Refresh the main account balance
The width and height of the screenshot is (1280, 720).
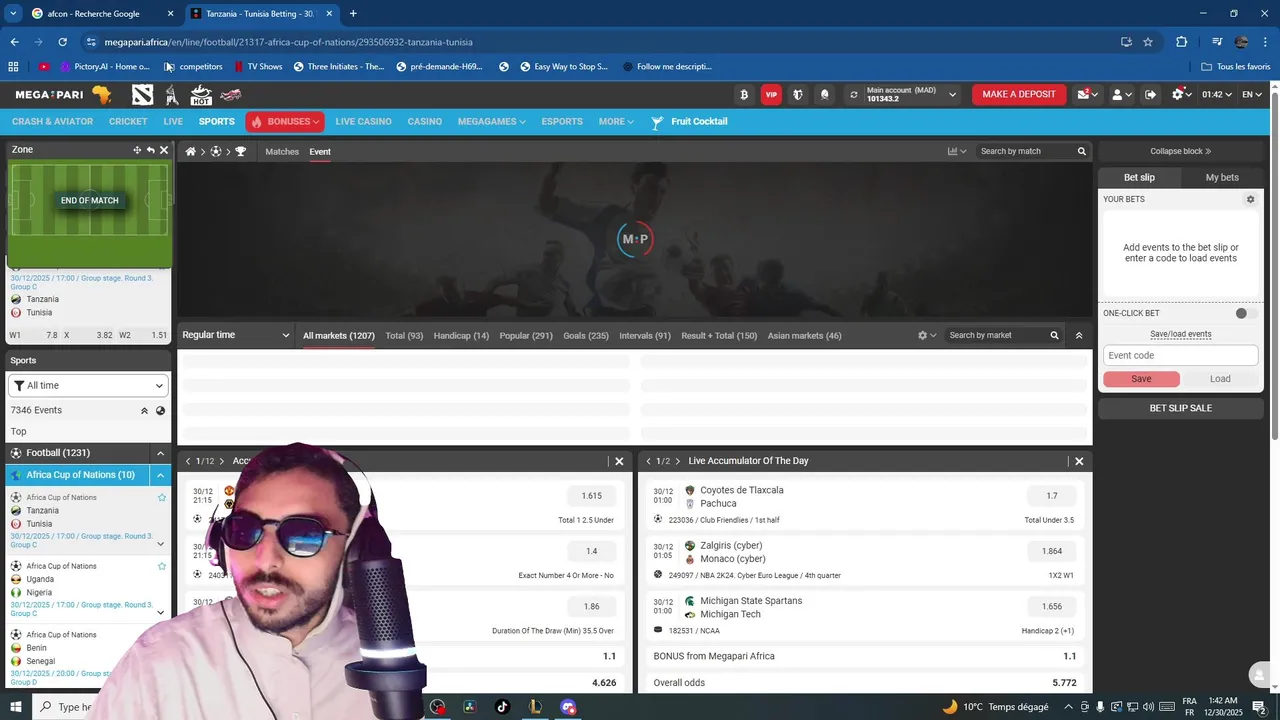point(853,95)
